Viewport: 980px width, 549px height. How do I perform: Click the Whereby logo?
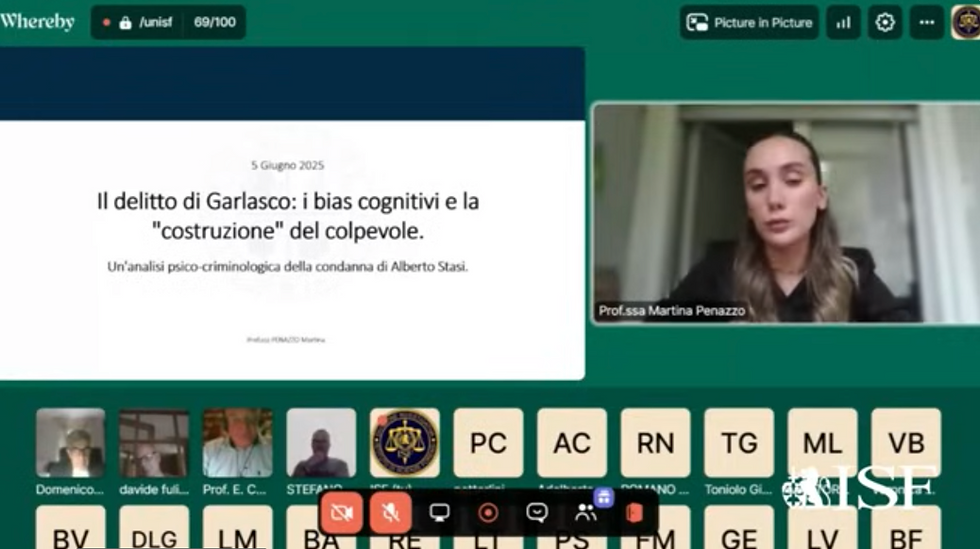[38, 22]
